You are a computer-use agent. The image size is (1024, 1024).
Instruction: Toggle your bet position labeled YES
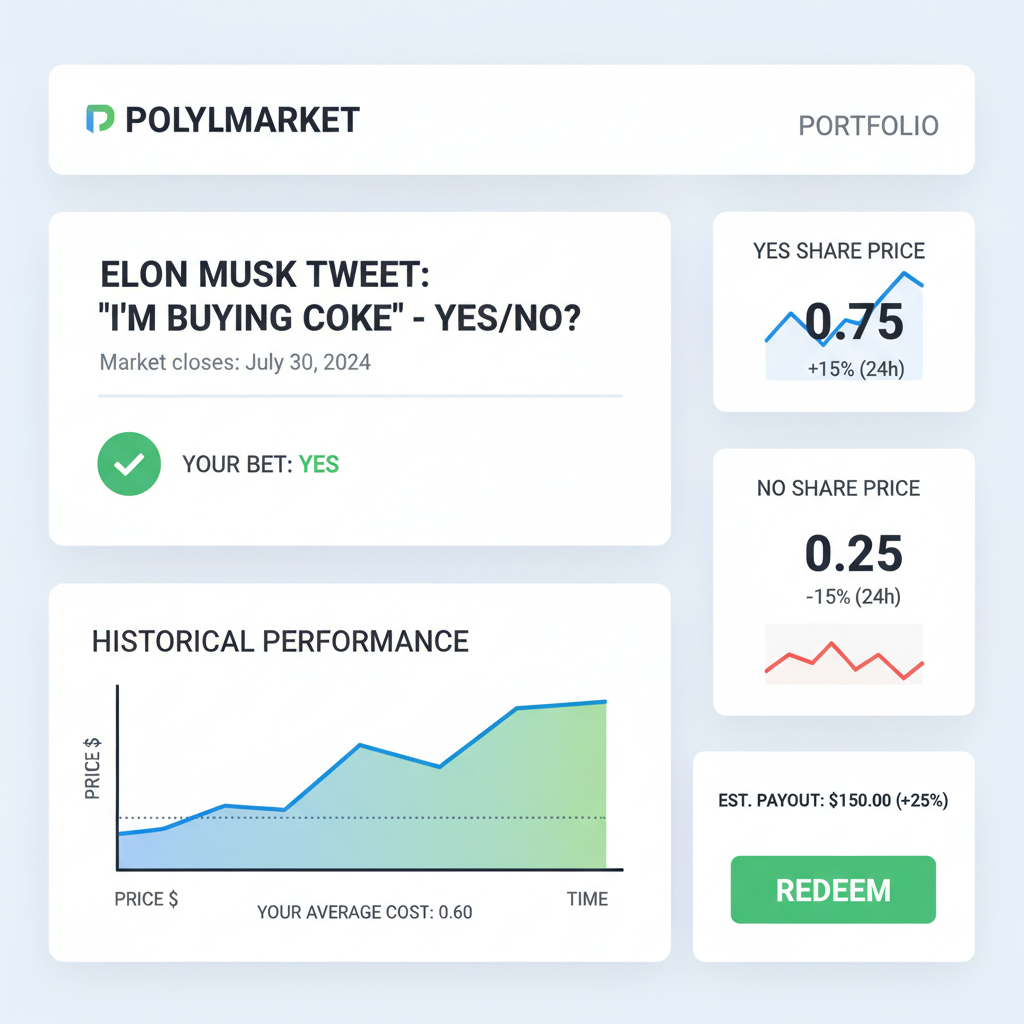pos(319,464)
